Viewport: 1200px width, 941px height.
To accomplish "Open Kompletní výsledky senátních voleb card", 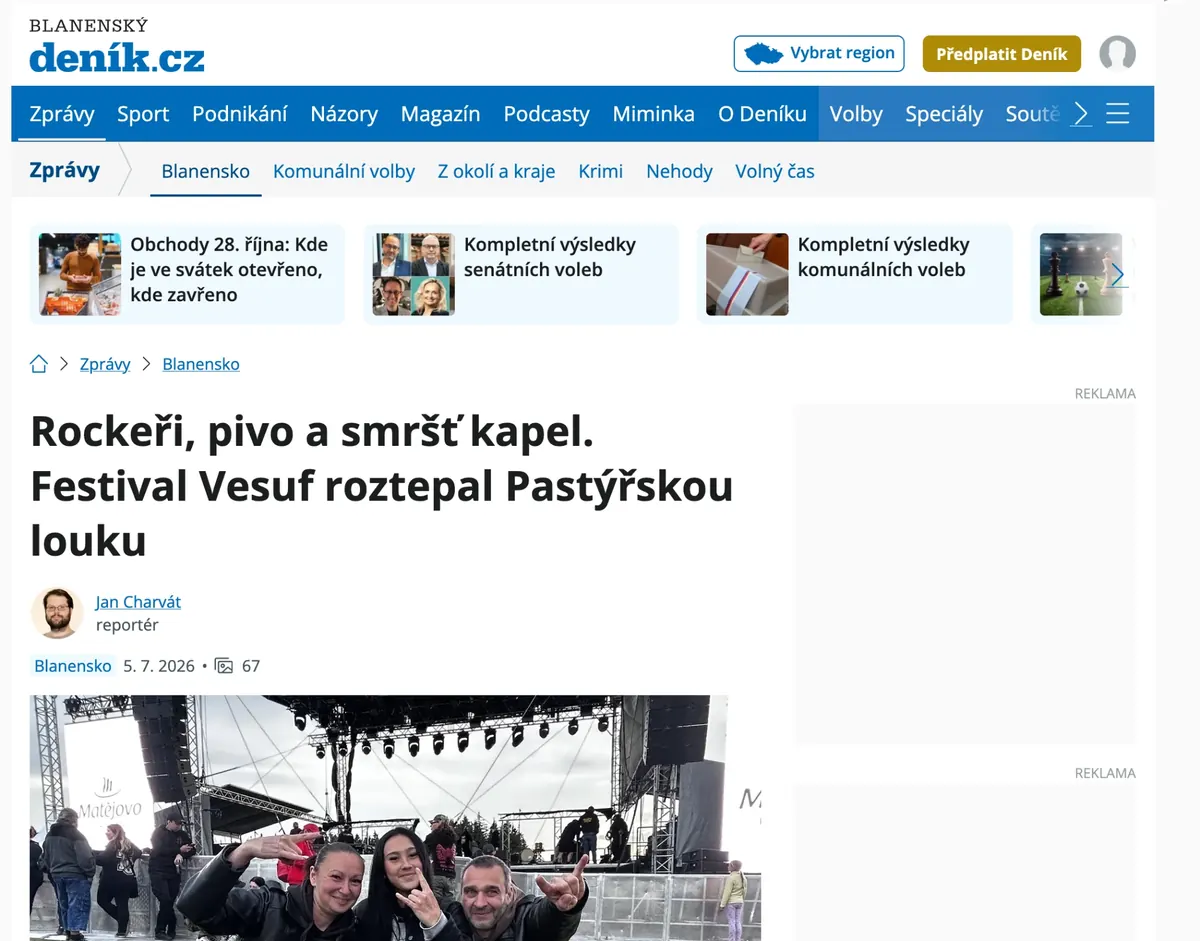I will coord(521,274).
